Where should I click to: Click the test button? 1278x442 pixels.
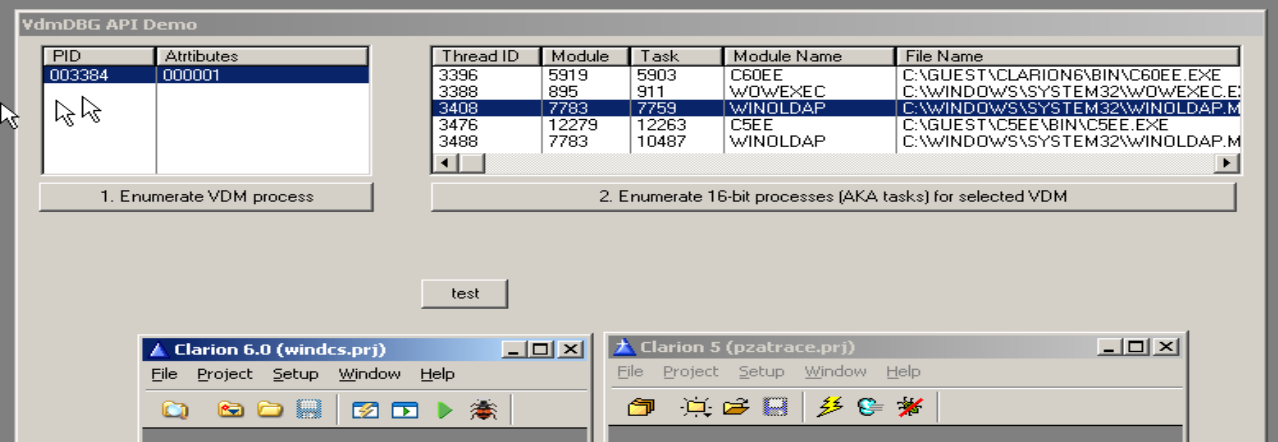coord(465,294)
